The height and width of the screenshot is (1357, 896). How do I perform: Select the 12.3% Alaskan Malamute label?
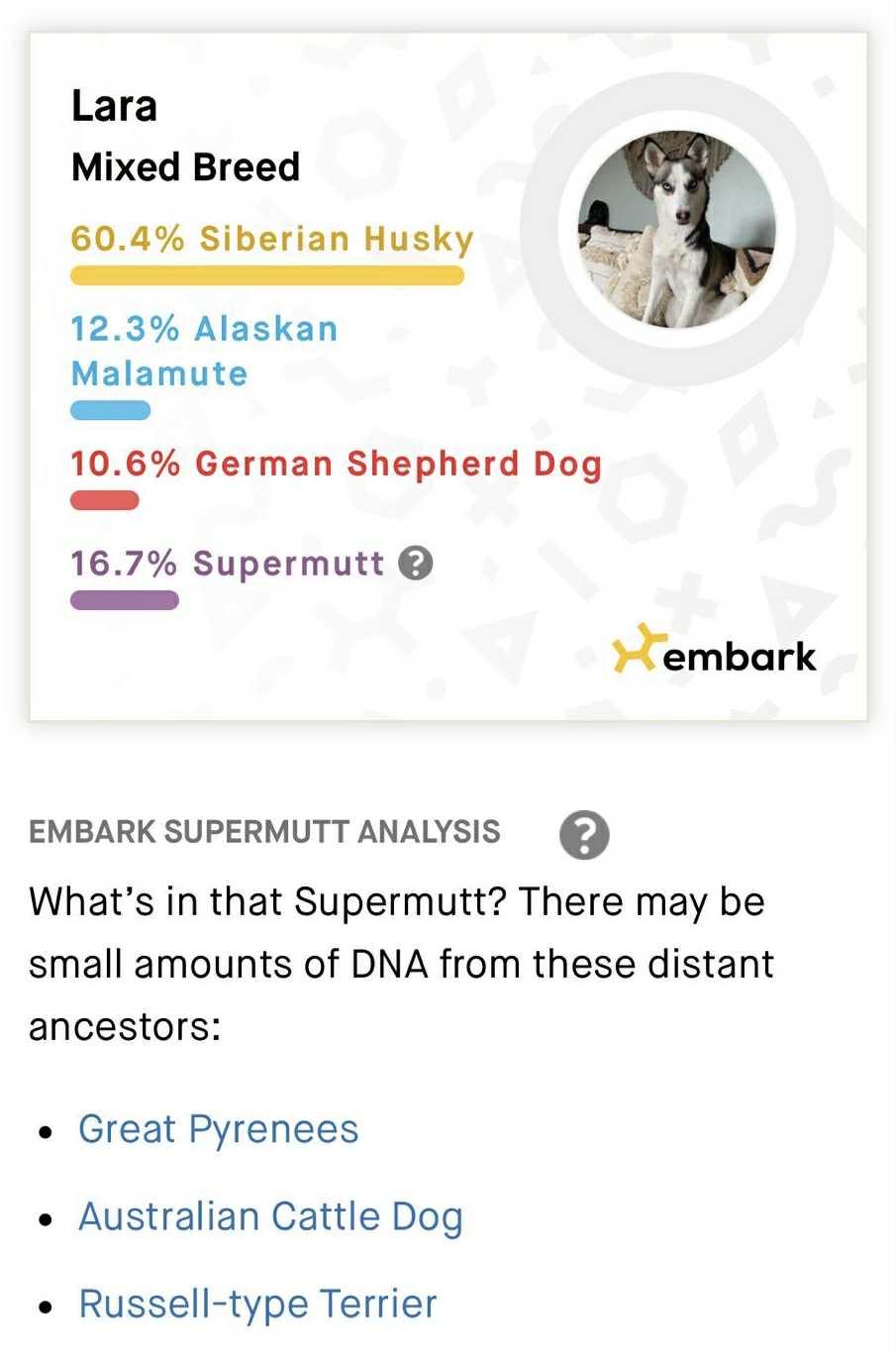(x=204, y=351)
